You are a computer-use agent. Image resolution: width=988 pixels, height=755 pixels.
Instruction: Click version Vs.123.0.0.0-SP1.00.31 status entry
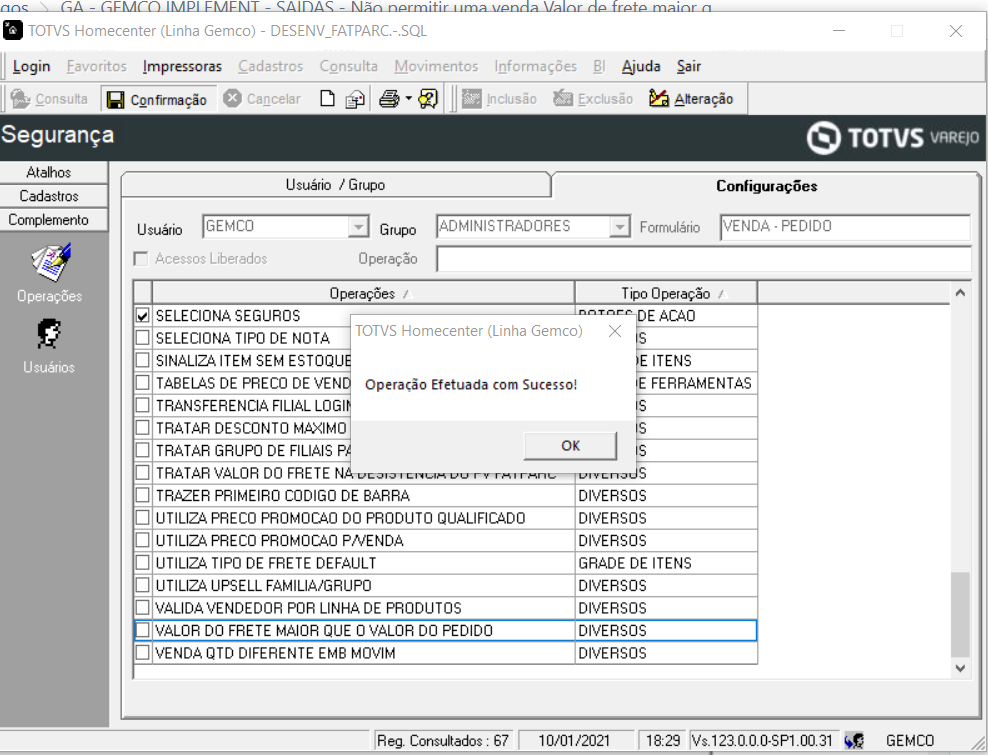coord(762,741)
